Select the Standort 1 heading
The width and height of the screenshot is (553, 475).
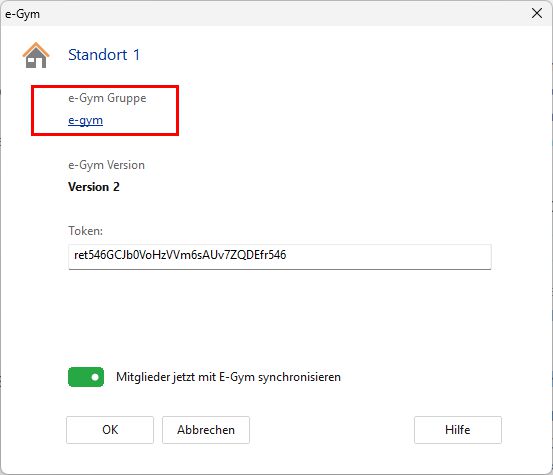tap(104, 55)
